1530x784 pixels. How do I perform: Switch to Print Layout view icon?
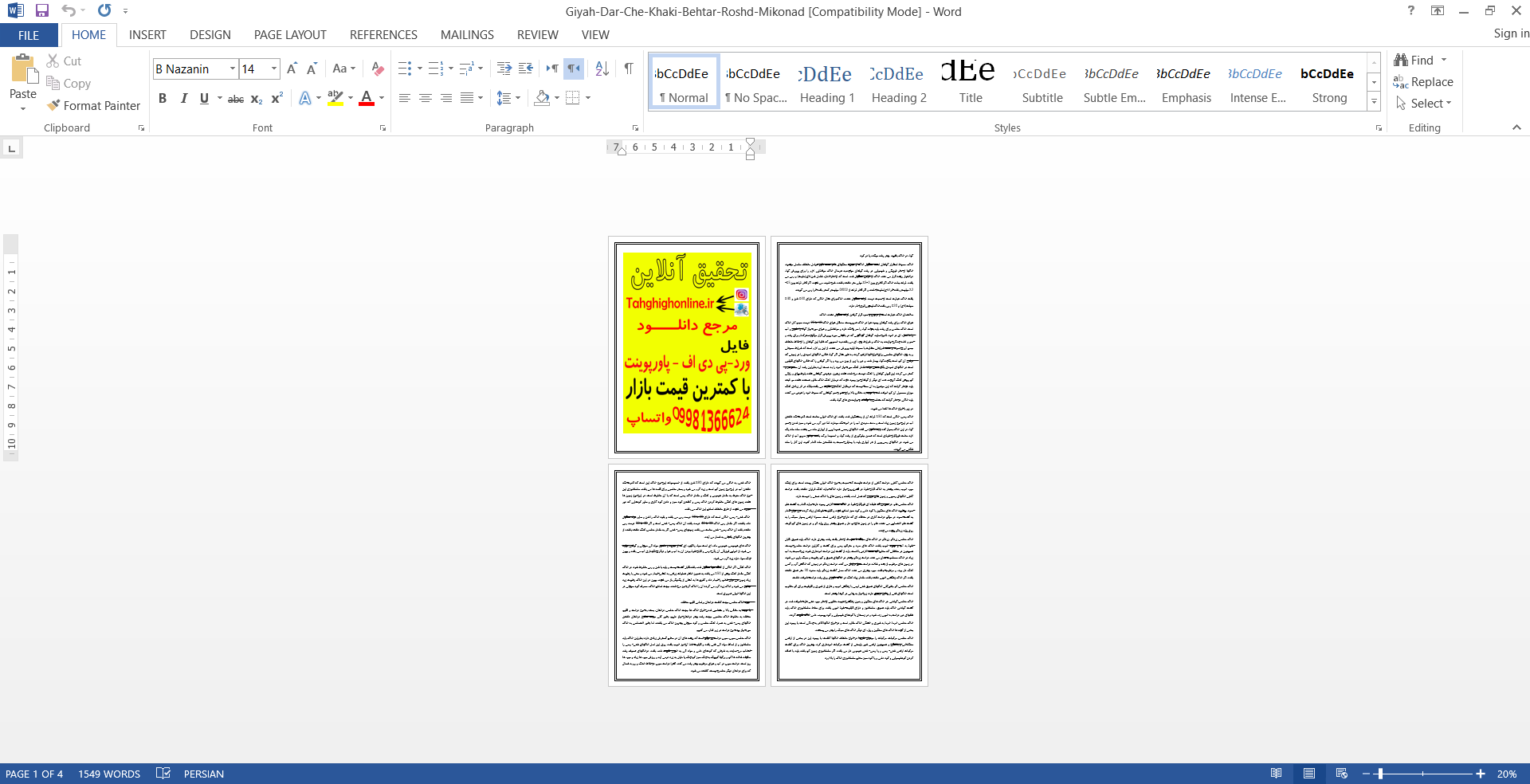point(1309,774)
